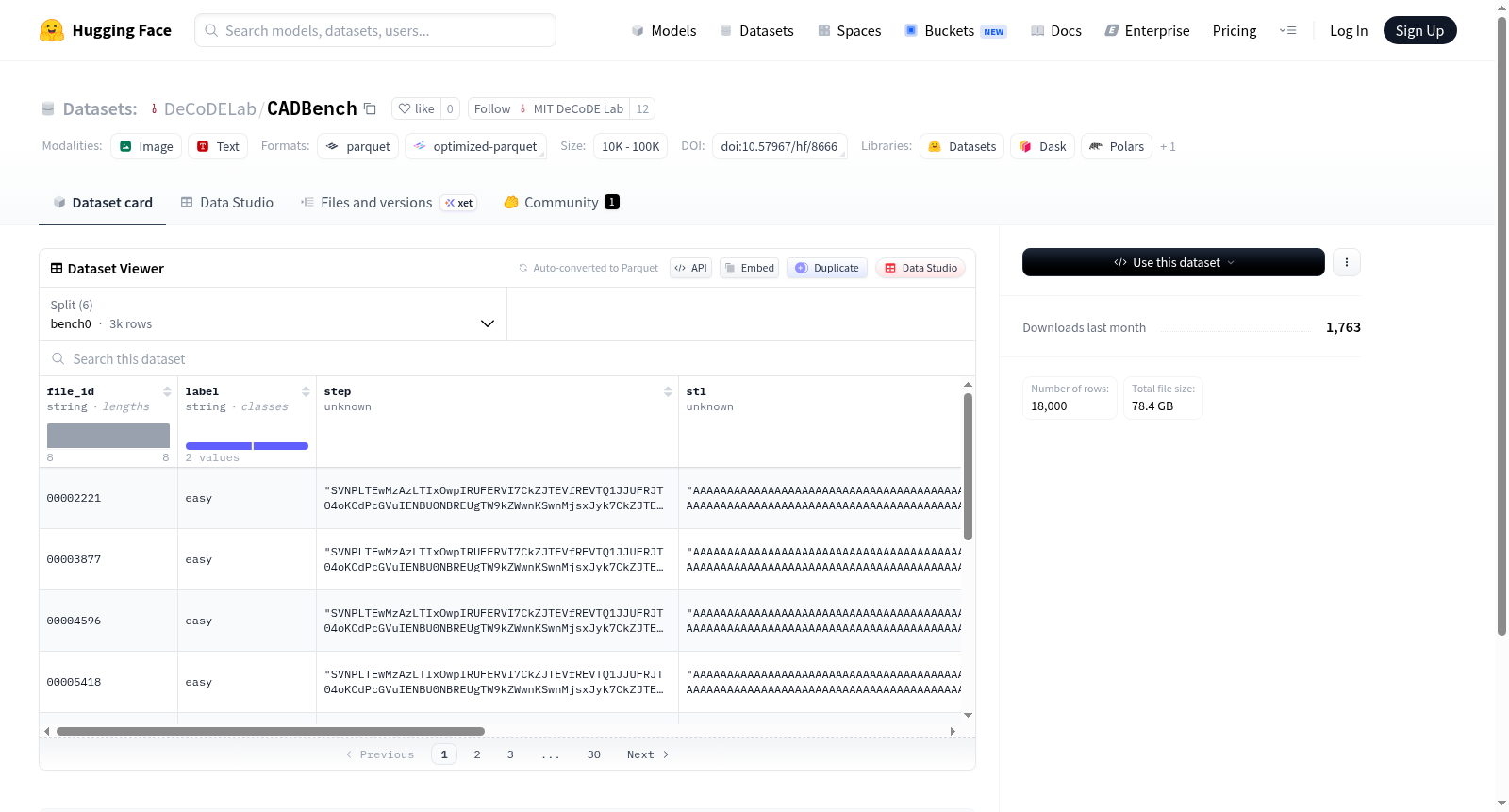The image size is (1509, 812).
Task: Go to page 3 of the dataset
Action: coord(510,754)
